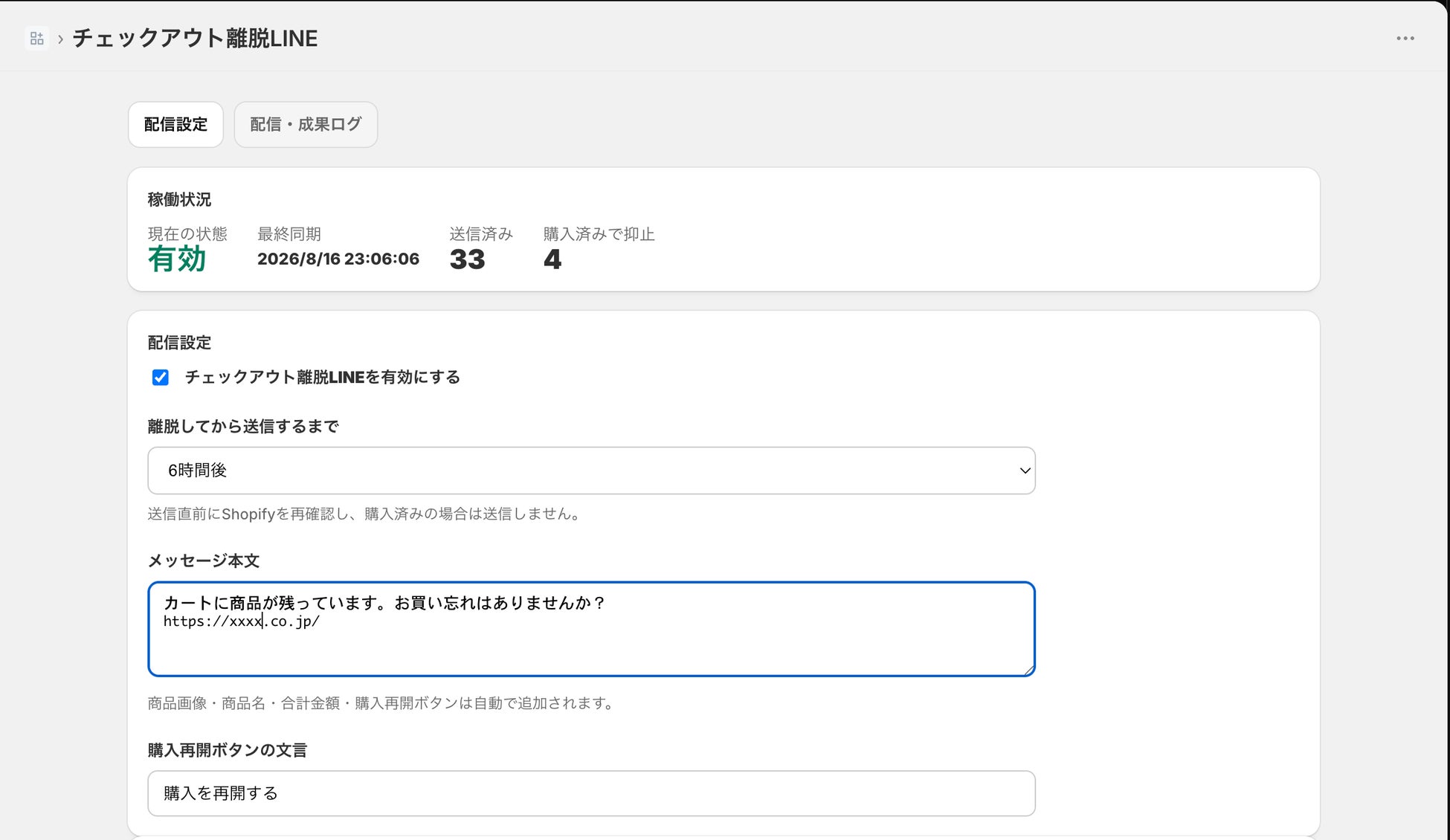Click the チェックアウト離脱LINE page title
The height and width of the screenshot is (840, 1450).
(195, 39)
